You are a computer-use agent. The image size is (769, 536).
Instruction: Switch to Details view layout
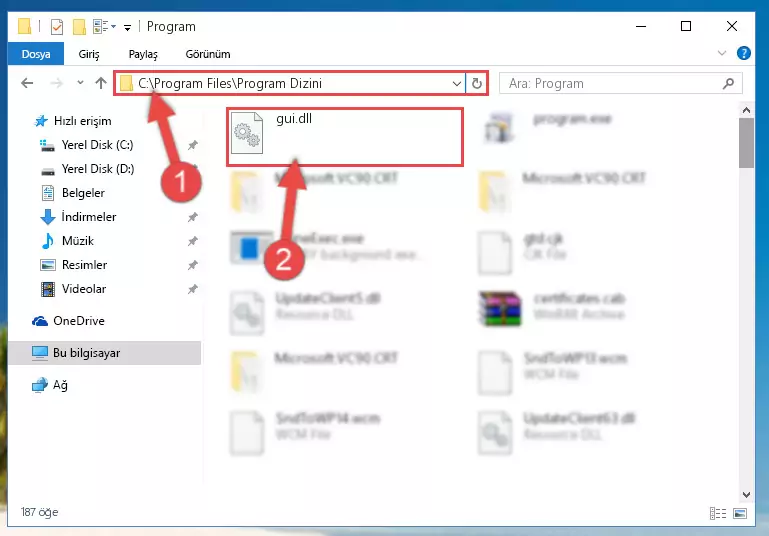[718, 513]
